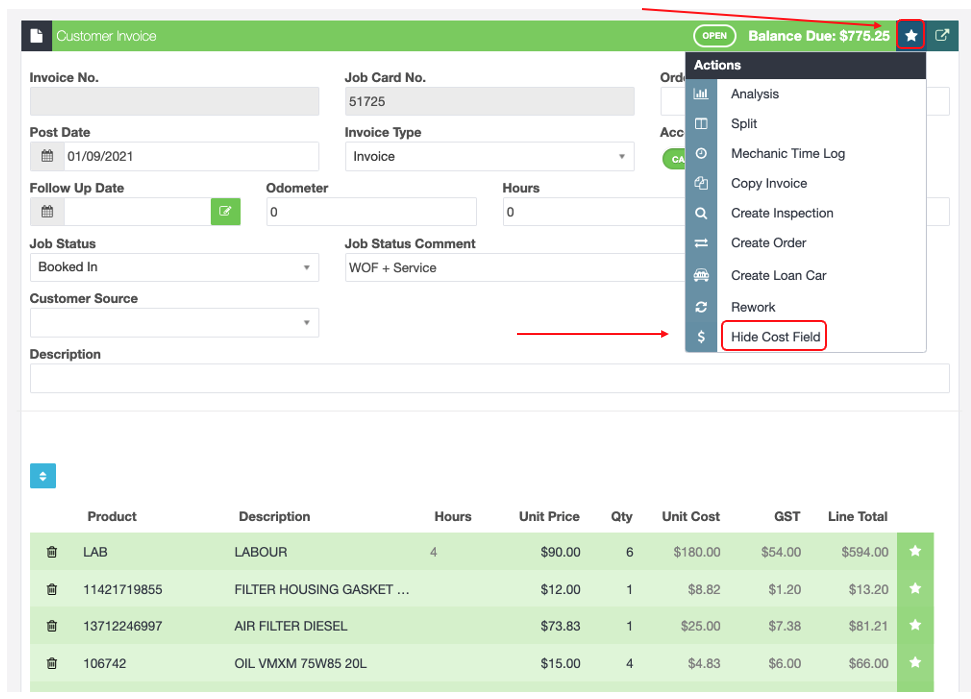Screen dimensions: 971x699
Task: Click product code 11421719855
Action: (x=123, y=589)
